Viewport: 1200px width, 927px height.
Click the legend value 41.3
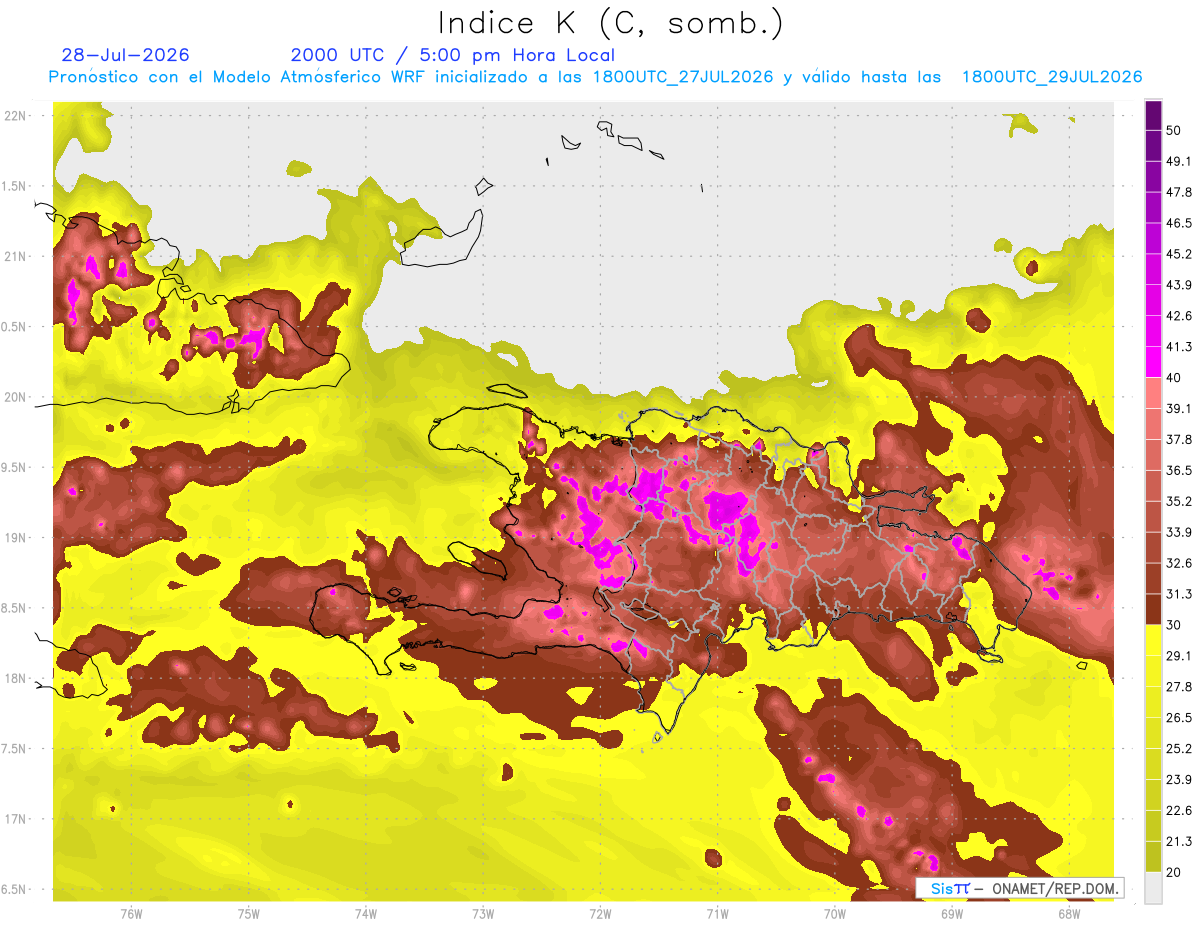click(1179, 347)
